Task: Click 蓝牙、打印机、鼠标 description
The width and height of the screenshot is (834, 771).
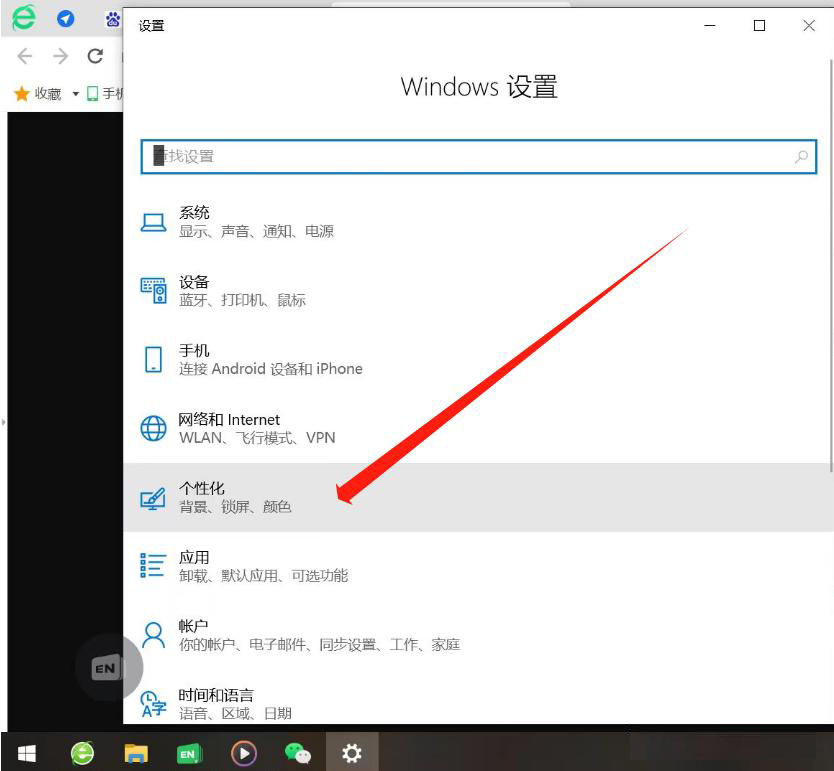Action: tap(243, 300)
